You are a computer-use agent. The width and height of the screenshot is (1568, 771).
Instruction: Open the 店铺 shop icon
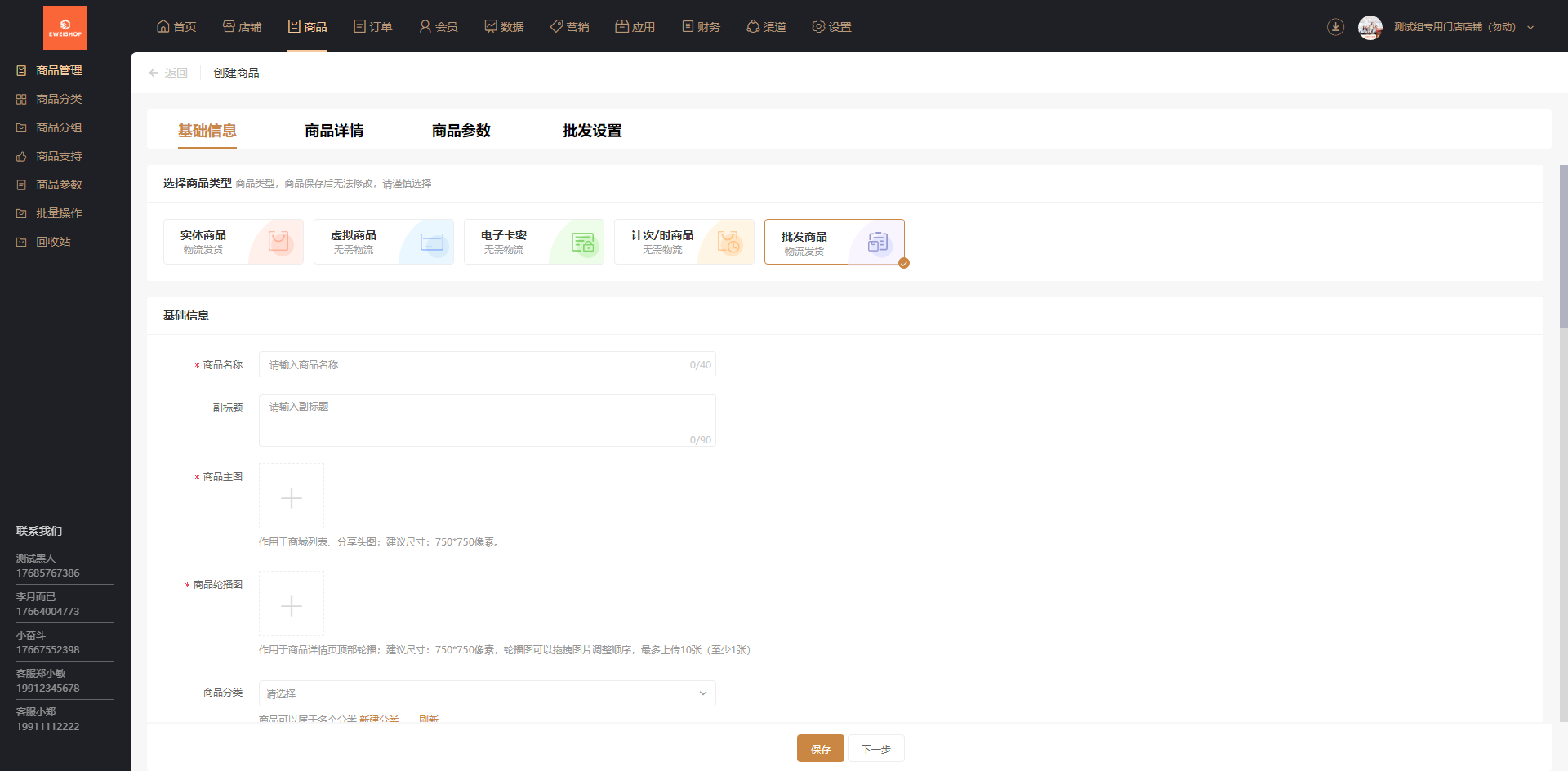pyautogui.click(x=229, y=26)
